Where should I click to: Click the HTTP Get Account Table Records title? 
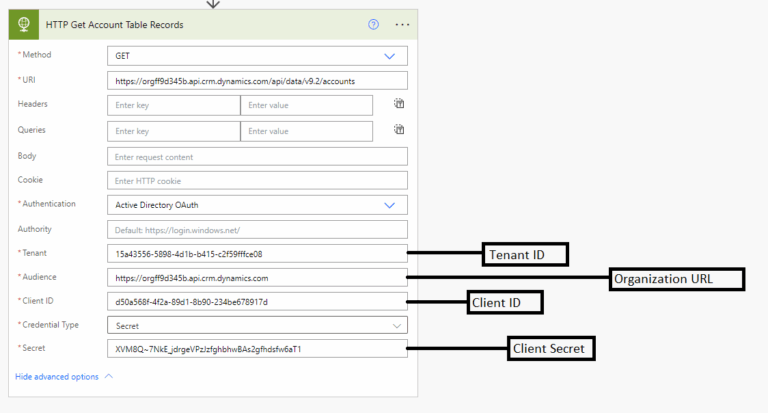coord(115,24)
